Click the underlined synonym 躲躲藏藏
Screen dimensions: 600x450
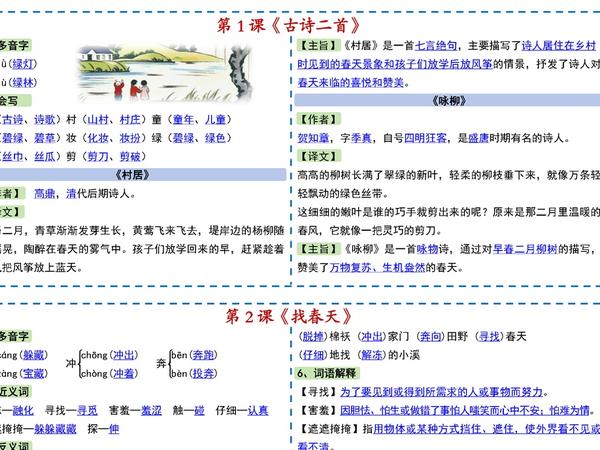click(55, 429)
